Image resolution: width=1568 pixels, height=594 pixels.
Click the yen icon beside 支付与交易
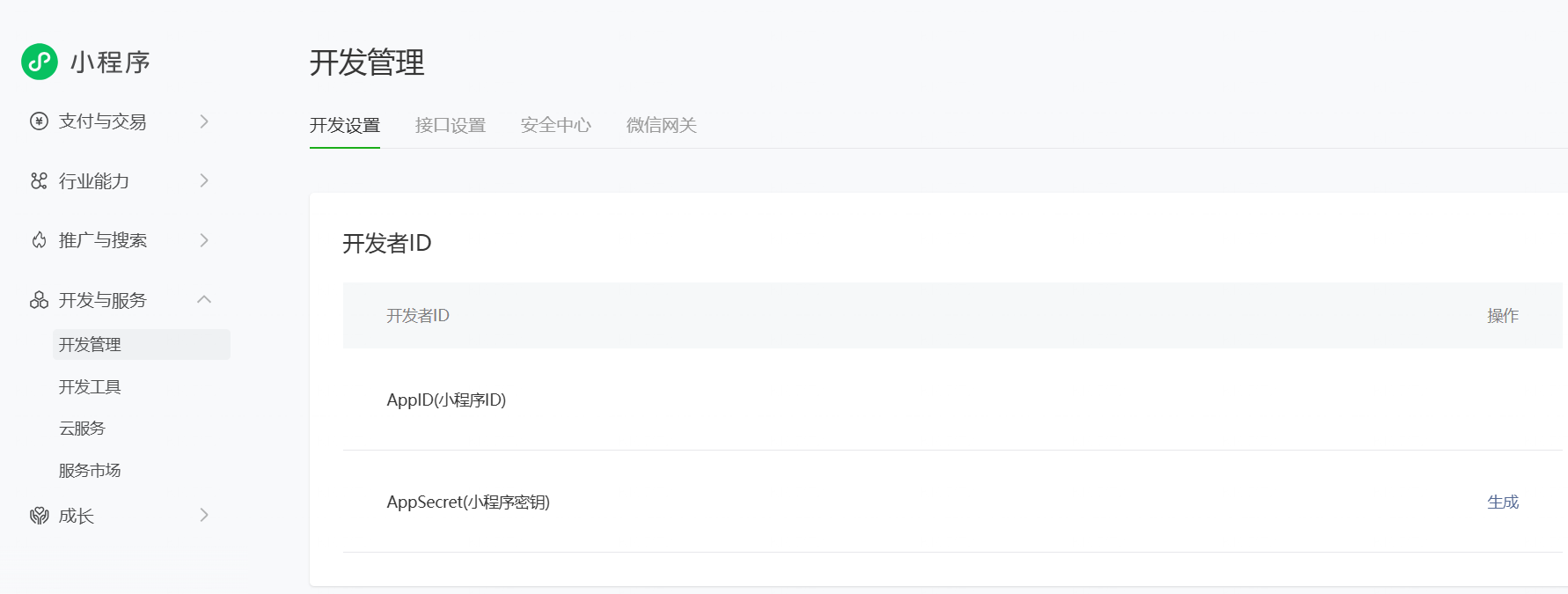(x=39, y=121)
